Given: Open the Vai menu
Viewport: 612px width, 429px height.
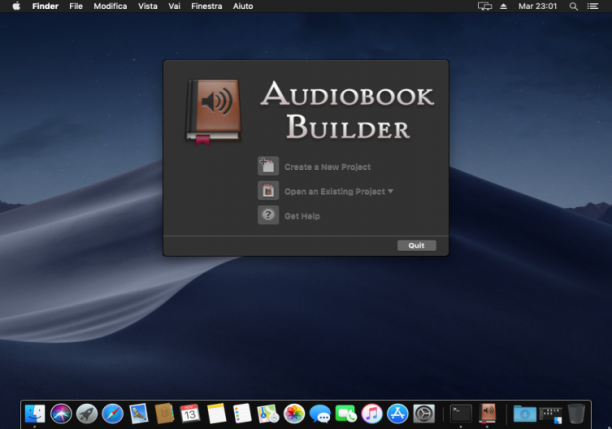Looking at the screenshot, I should pyautogui.click(x=174, y=6).
